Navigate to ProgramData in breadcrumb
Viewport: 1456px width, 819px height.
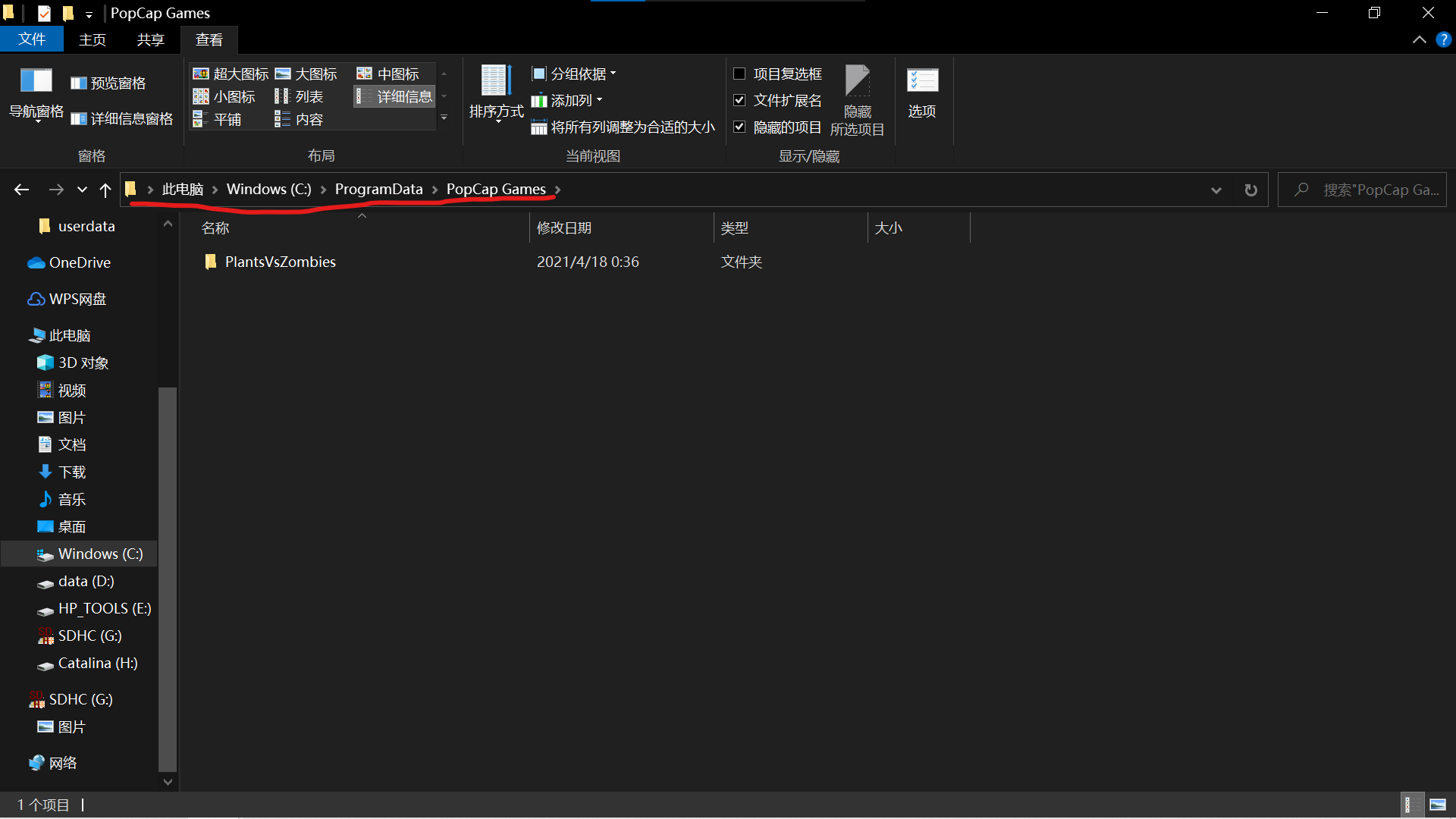pos(379,190)
